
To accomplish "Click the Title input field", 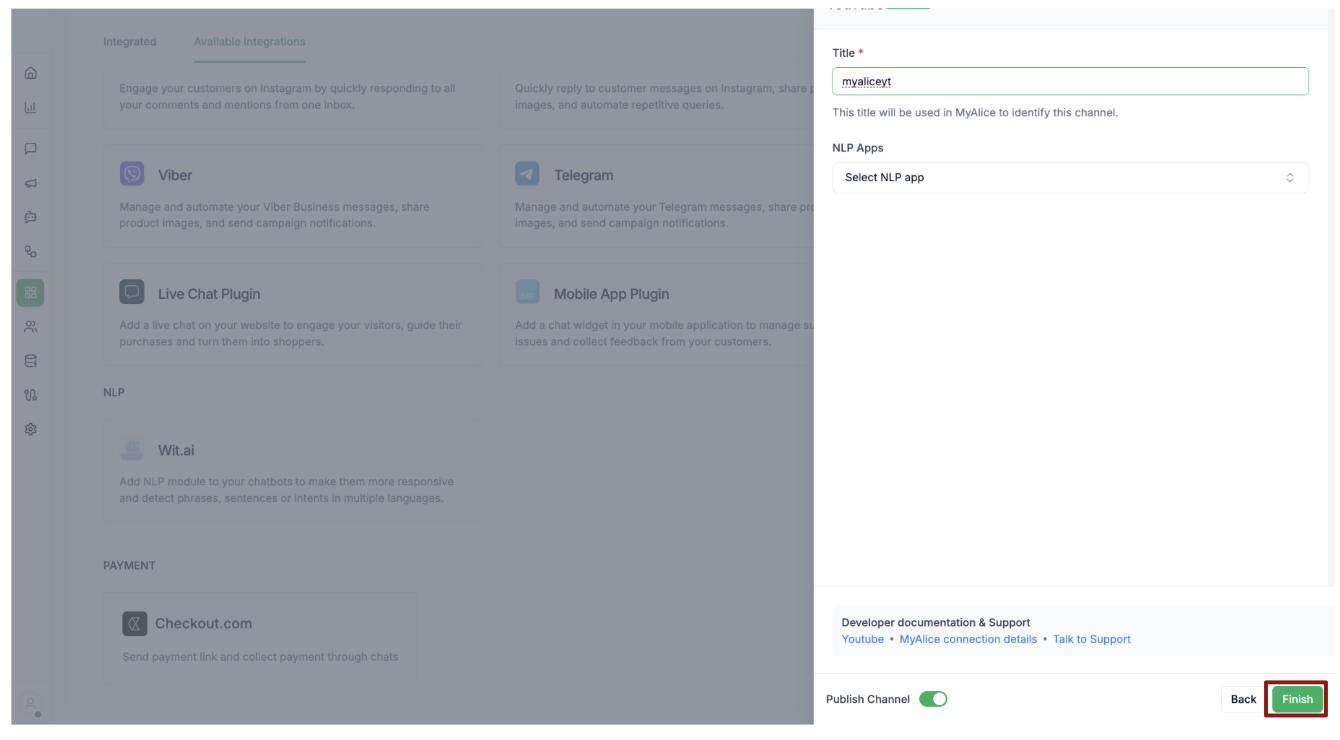I will pyautogui.click(x=1070, y=81).
